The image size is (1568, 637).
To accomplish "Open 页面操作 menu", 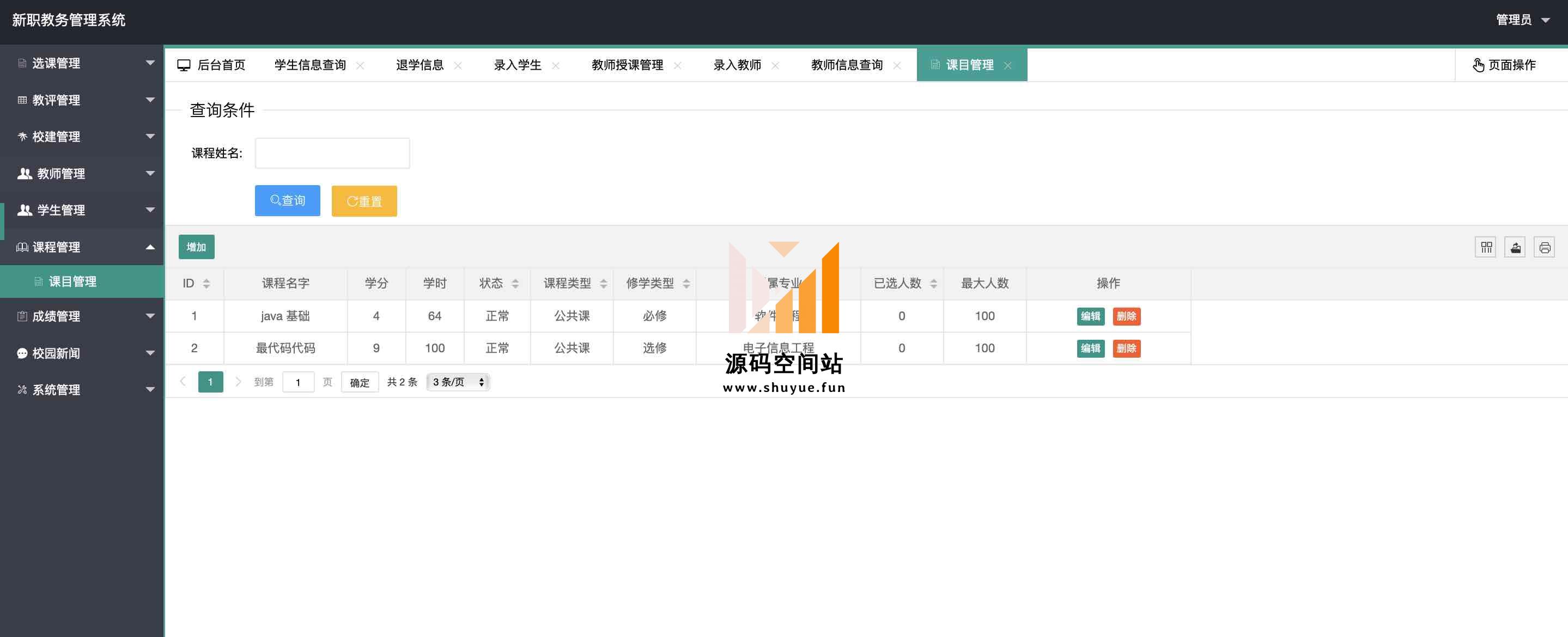I will coord(1505,65).
